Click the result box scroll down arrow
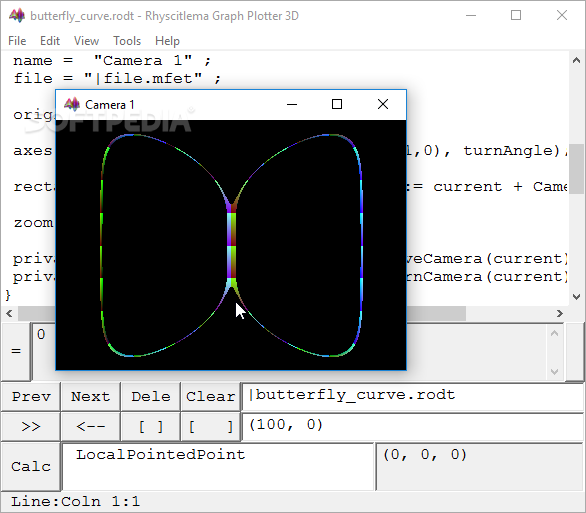The width and height of the screenshot is (586, 513). tap(555, 371)
